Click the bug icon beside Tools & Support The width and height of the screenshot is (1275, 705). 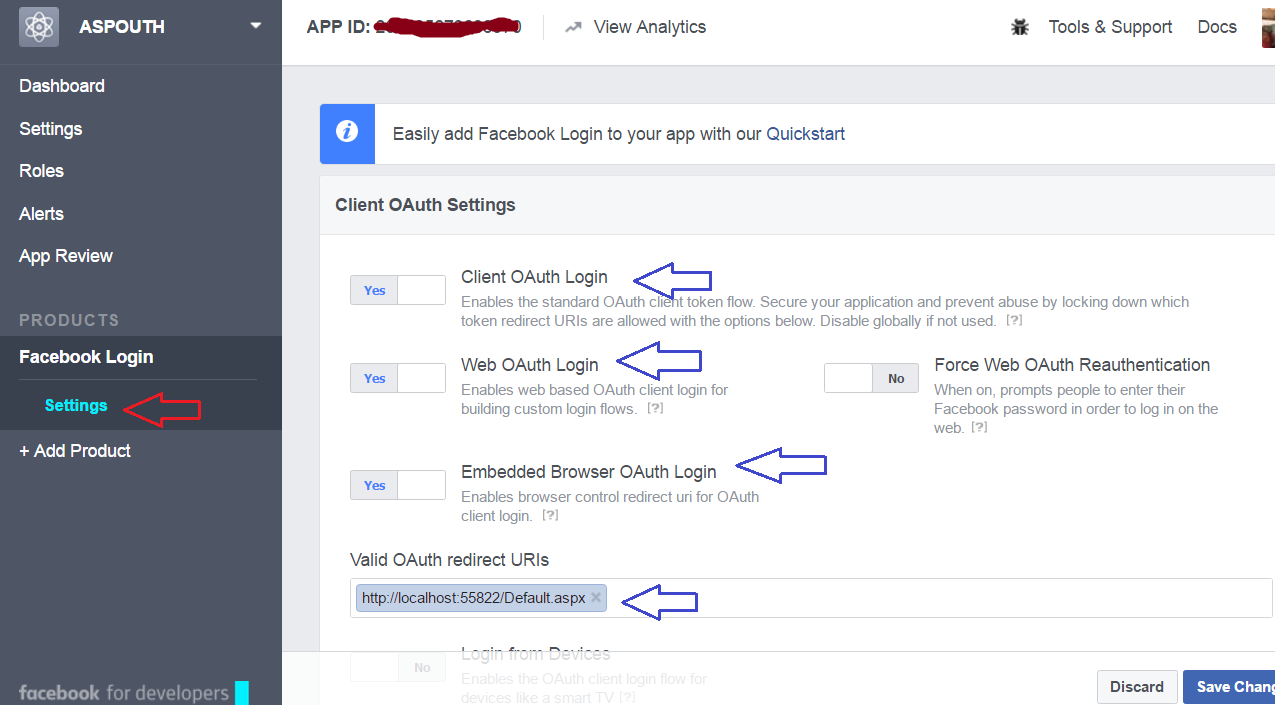tap(1020, 28)
